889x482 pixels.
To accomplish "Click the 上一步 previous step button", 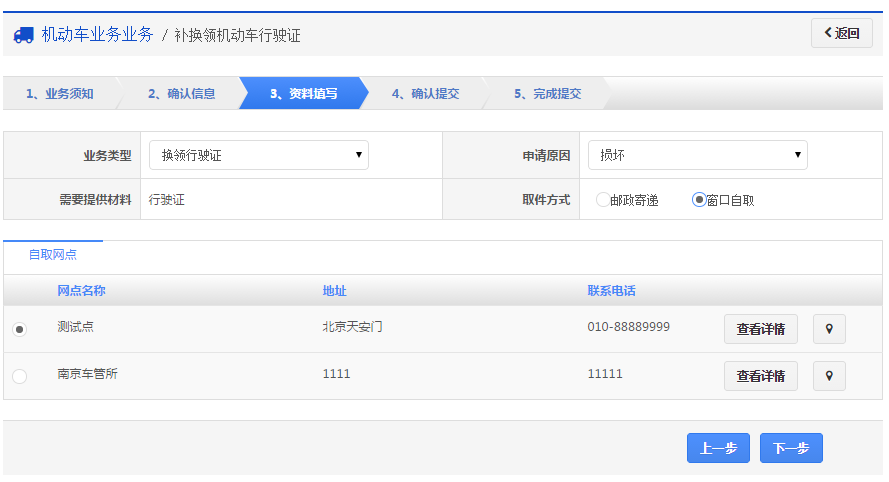I will point(718,449).
